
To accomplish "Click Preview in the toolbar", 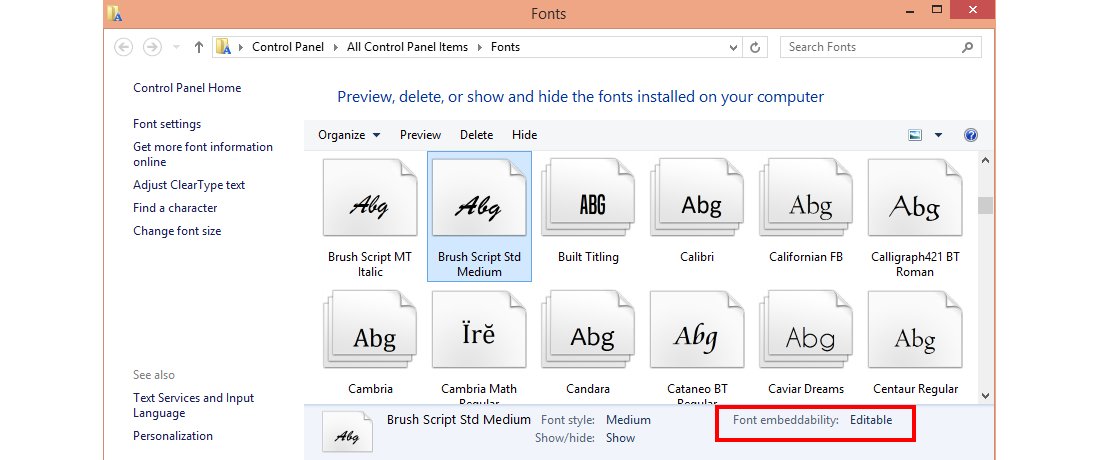I will (420, 135).
